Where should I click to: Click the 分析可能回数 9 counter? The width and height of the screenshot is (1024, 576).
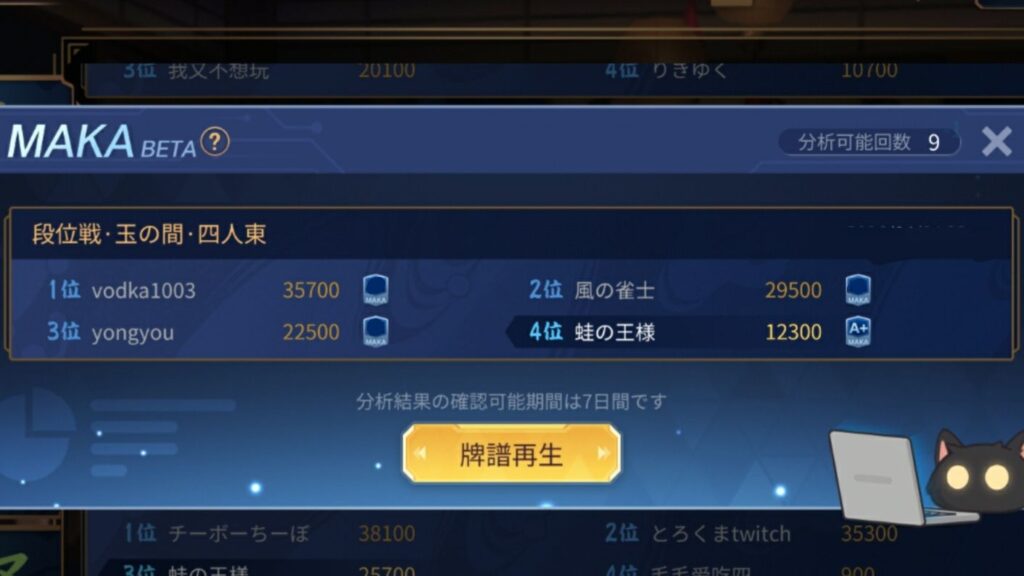coord(869,142)
